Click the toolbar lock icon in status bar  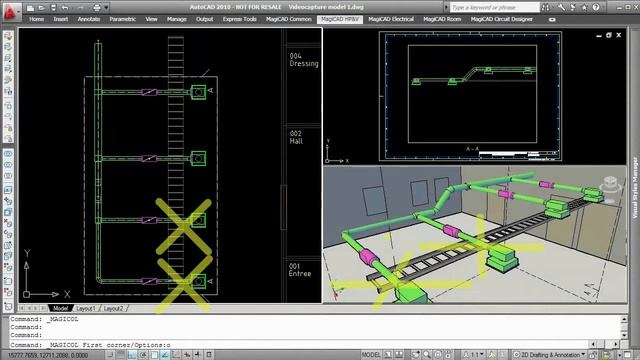pyautogui.click(x=593, y=355)
